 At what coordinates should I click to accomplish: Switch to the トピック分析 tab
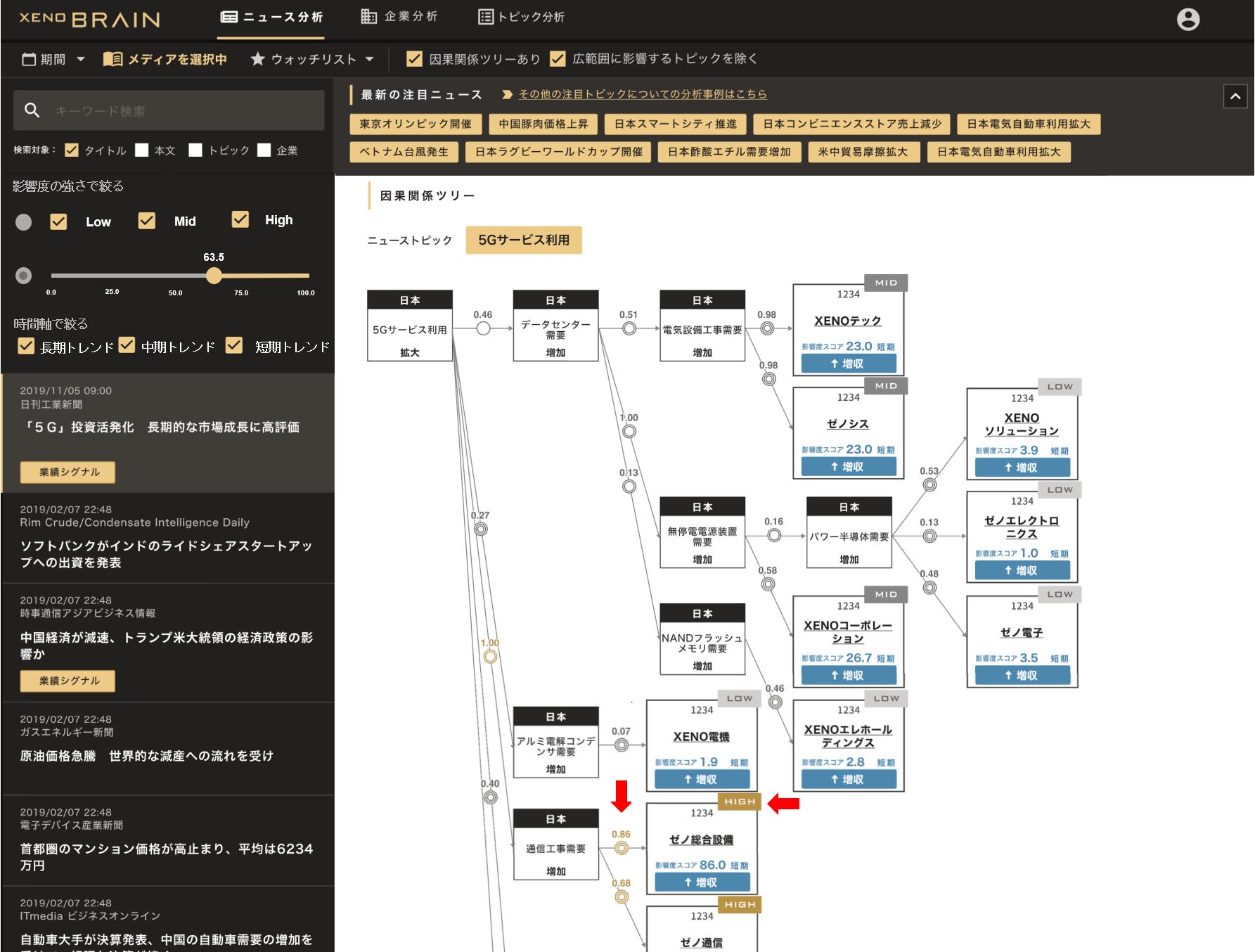pos(521,16)
